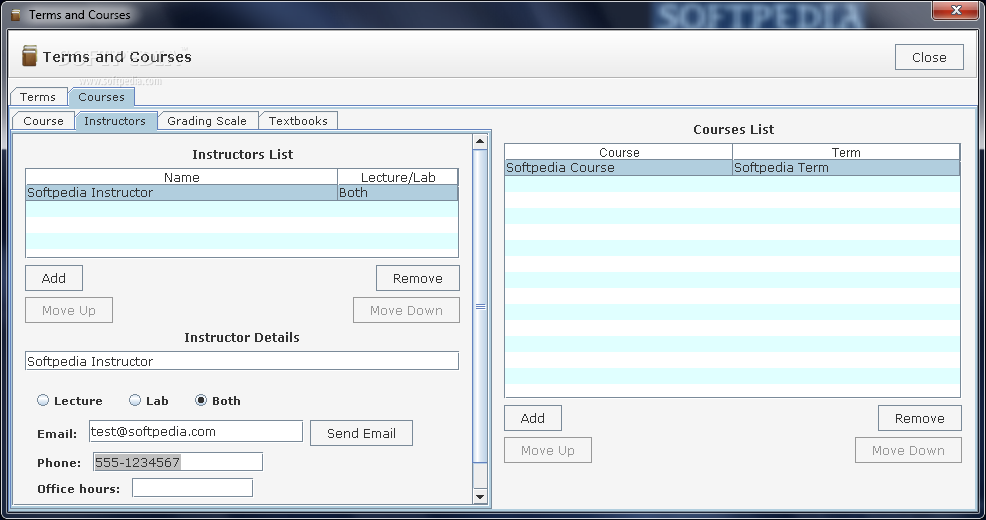
Task: Click the Office hours input field
Action: (192, 488)
